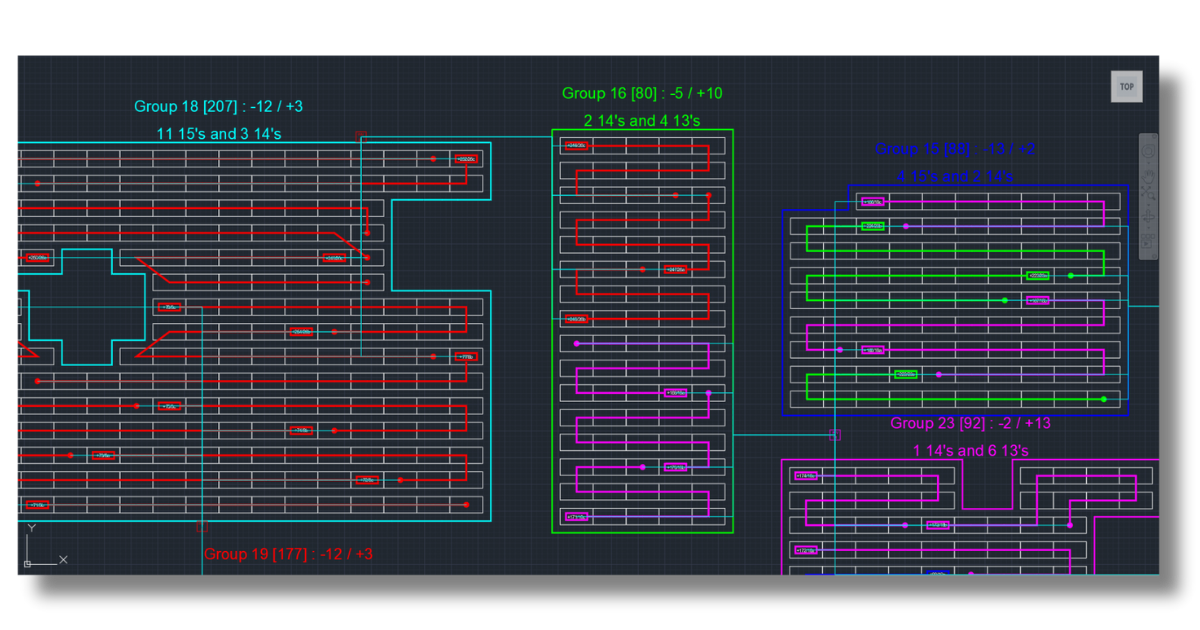Expand the Orbit tool options arrow
This screenshot has height=630, width=1200.
pyautogui.click(x=1148, y=226)
